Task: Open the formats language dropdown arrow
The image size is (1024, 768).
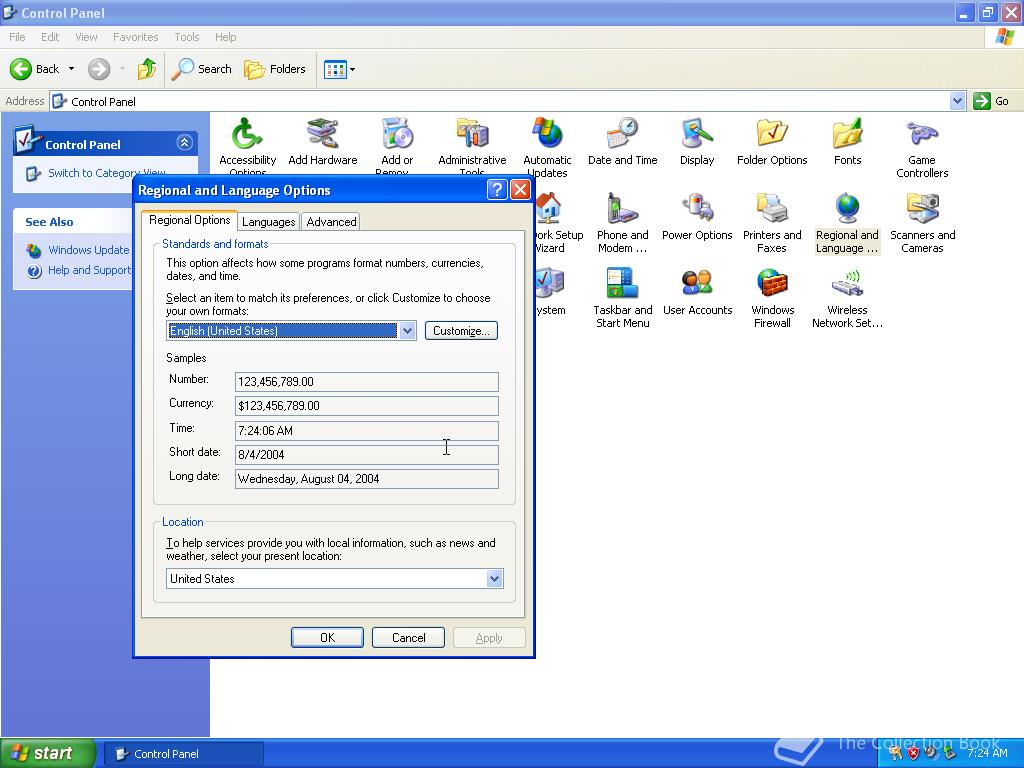Action: point(408,330)
